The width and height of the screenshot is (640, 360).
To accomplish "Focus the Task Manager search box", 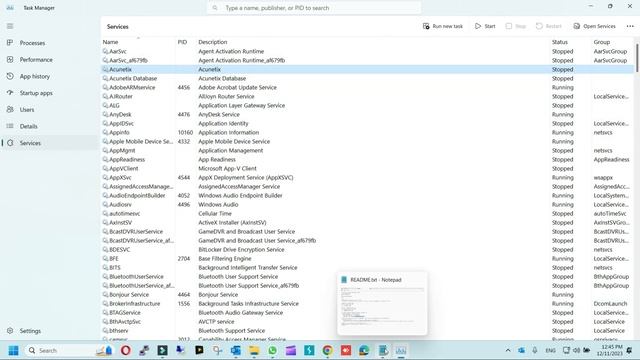I will click(314, 8).
